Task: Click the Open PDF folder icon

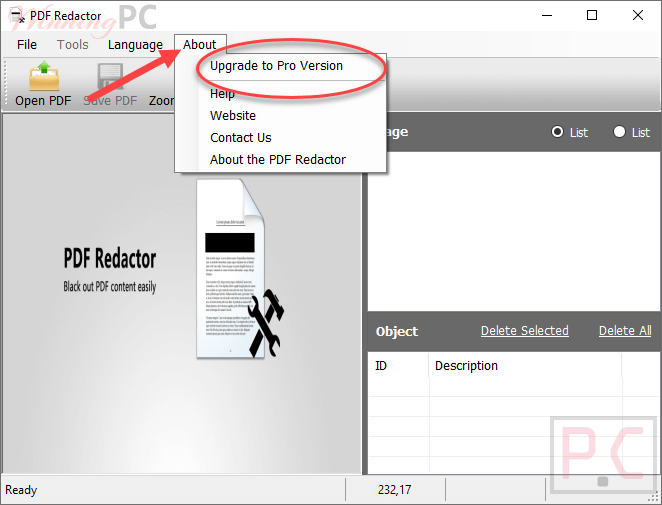Action: coord(44,76)
